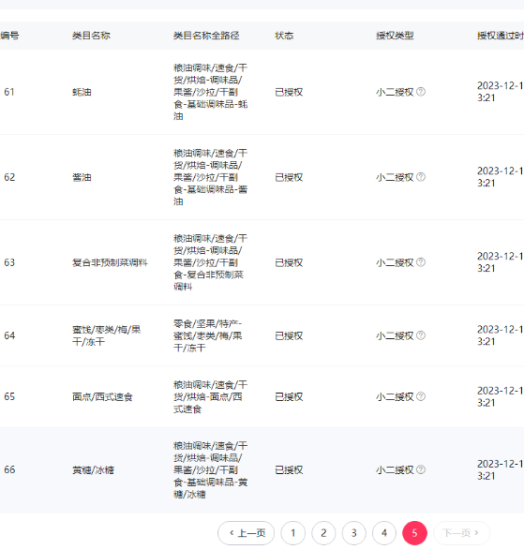524x550 pixels.
Task: Click help icon beside 小二授权 in row 65
Action: pyautogui.click(x=421, y=397)
